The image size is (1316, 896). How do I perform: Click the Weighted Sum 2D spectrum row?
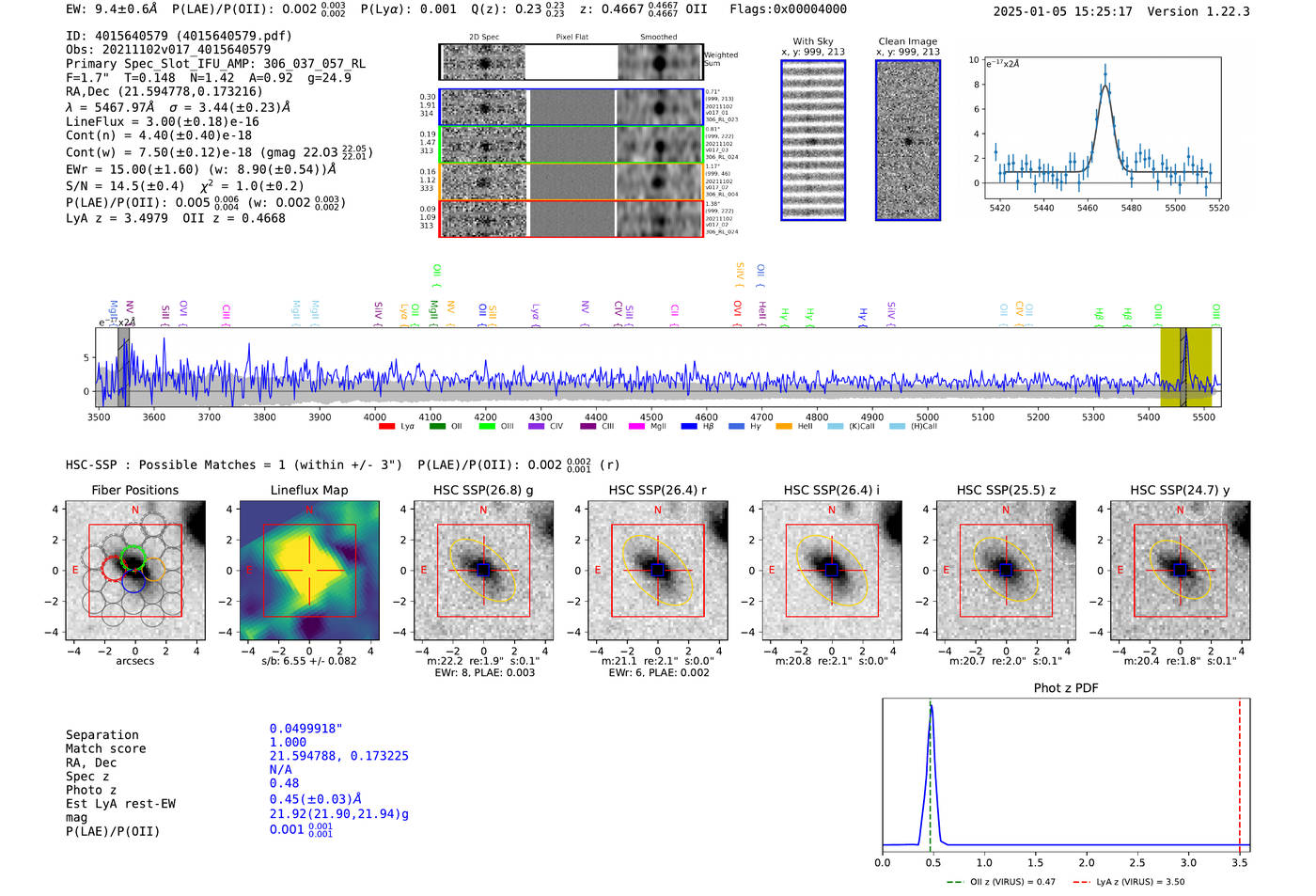(x=572, y=62)
